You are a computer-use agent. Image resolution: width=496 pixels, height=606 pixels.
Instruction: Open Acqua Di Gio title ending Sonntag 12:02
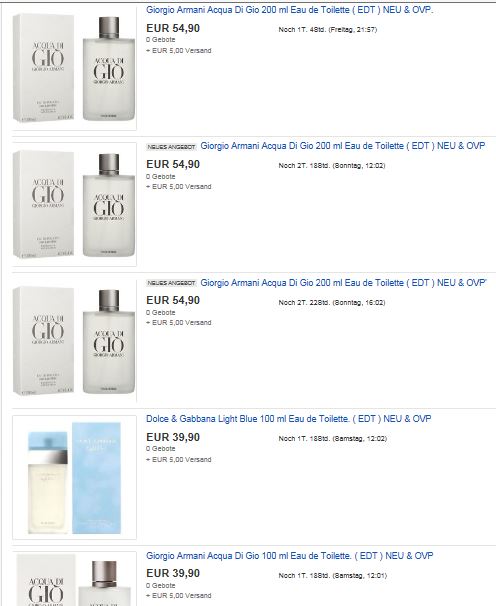pos(343,146)
